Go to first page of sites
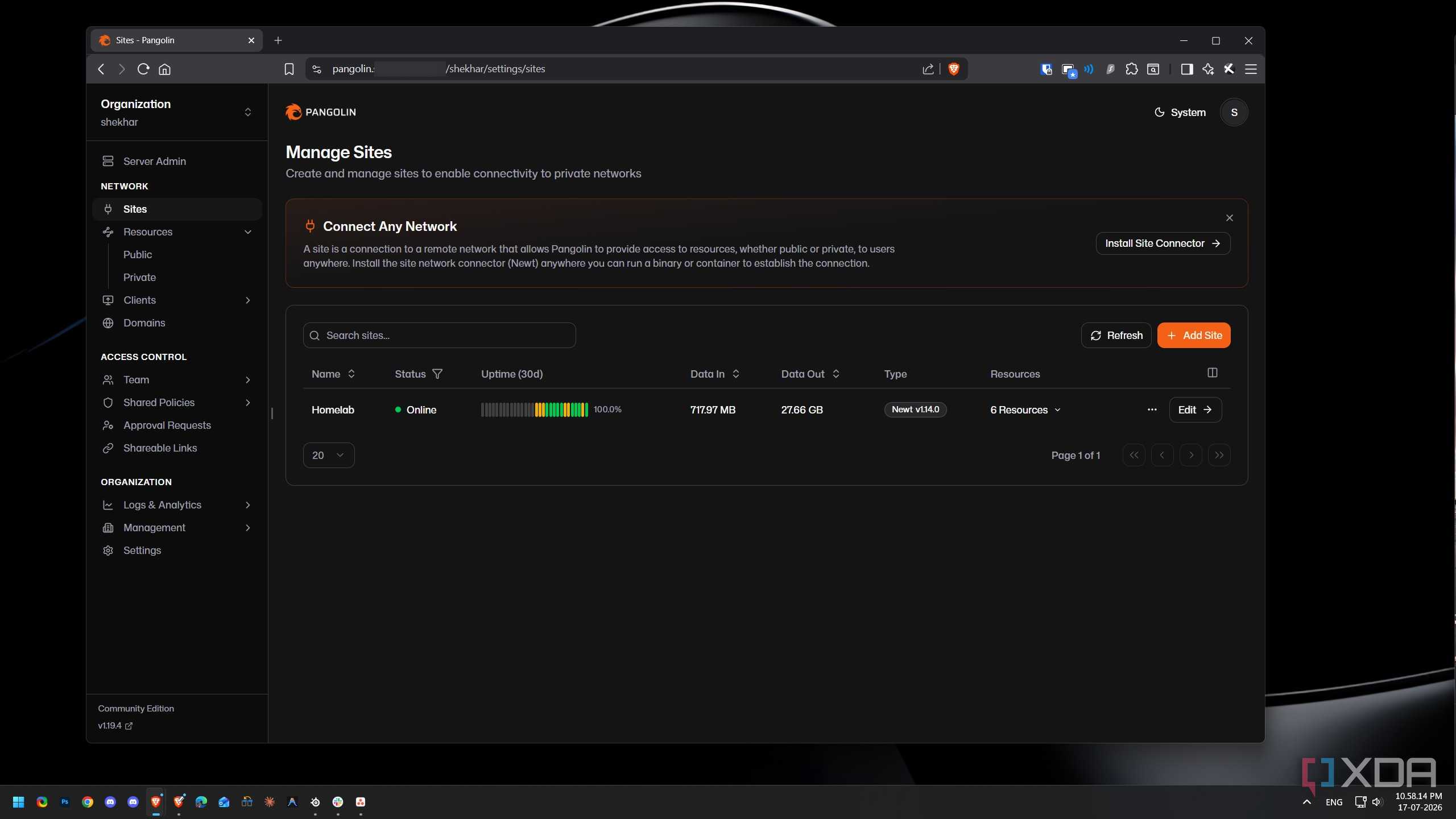Image resolution: width=1456 pixels, height=819 pixels. tap(1134, 455)
